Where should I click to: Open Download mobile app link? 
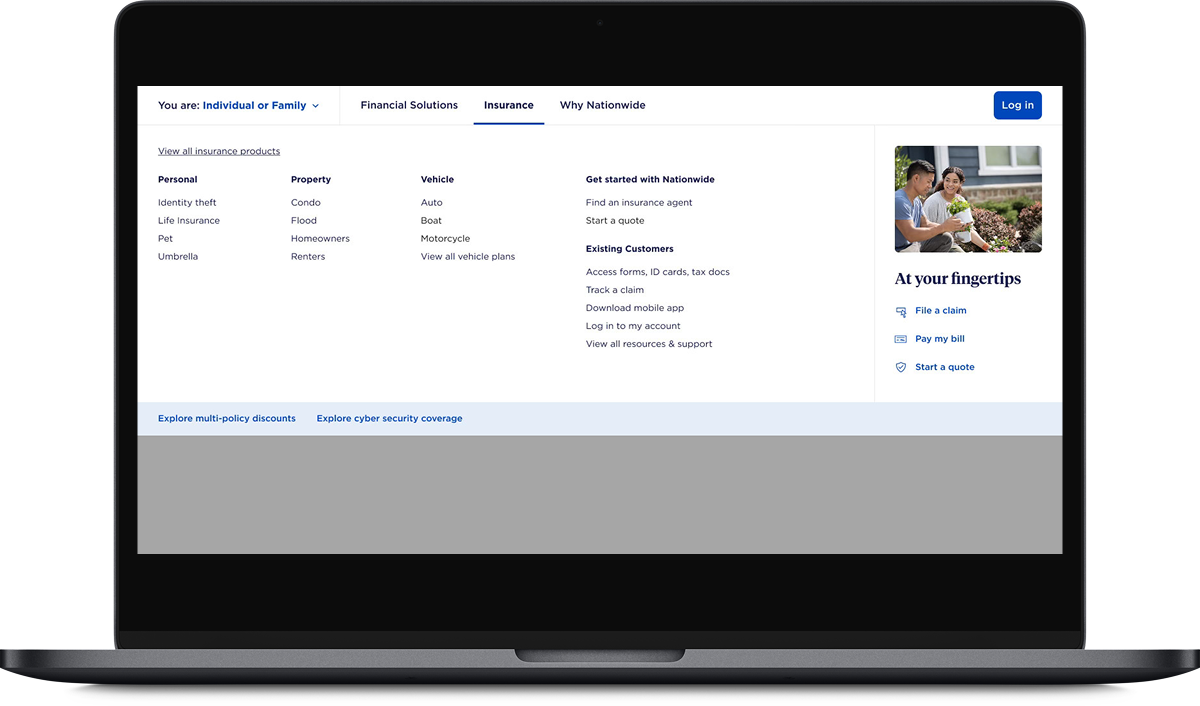click(x=635, y=308)
